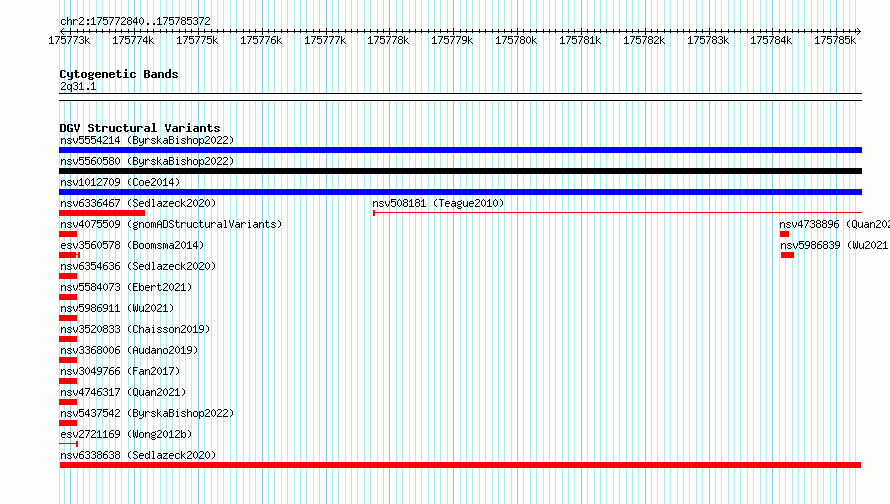
Task: Open variant nsv3520833 (Chaisson2019) label
Action: point(135,329)
